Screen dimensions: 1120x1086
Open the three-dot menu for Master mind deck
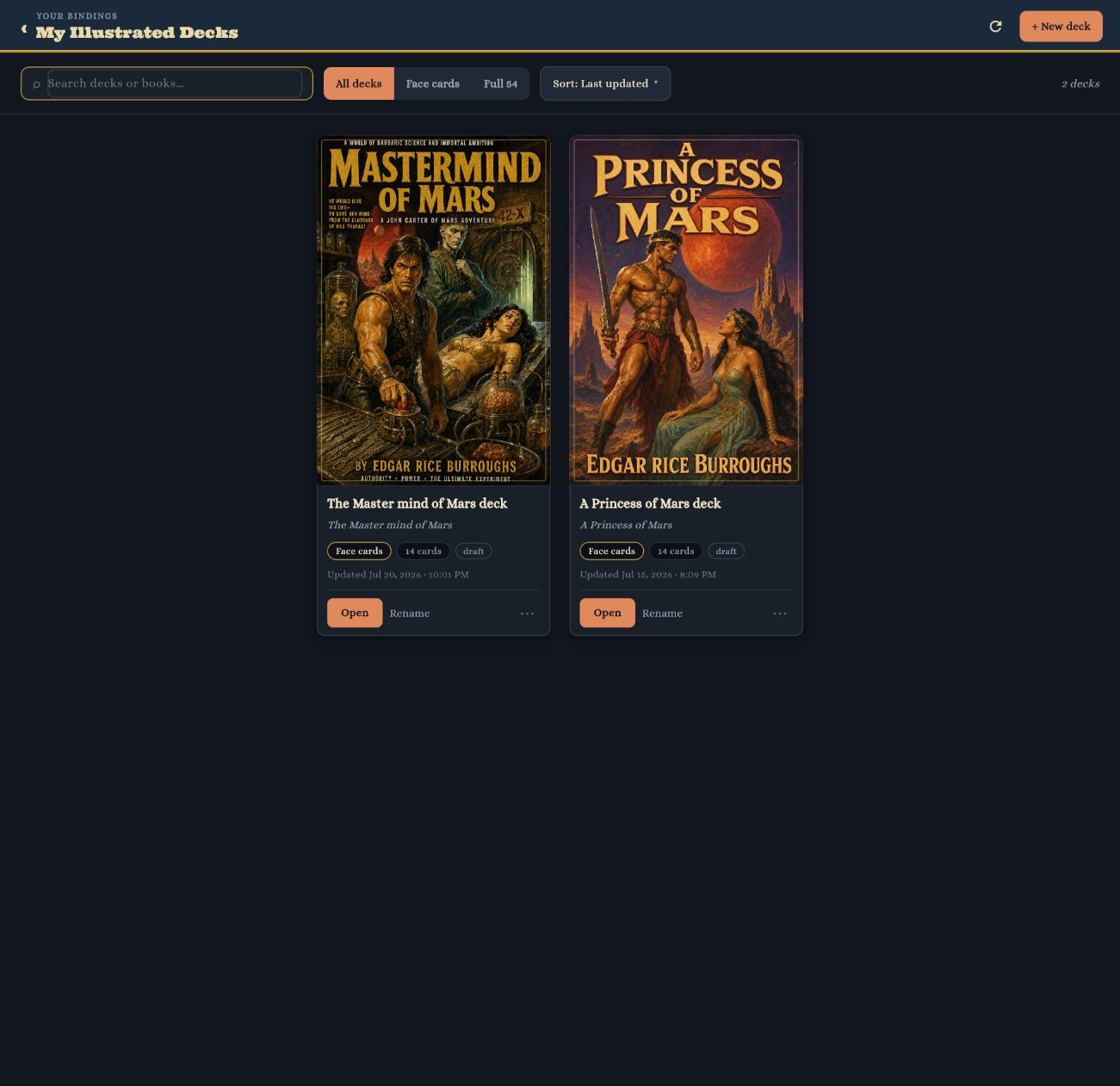527,614
